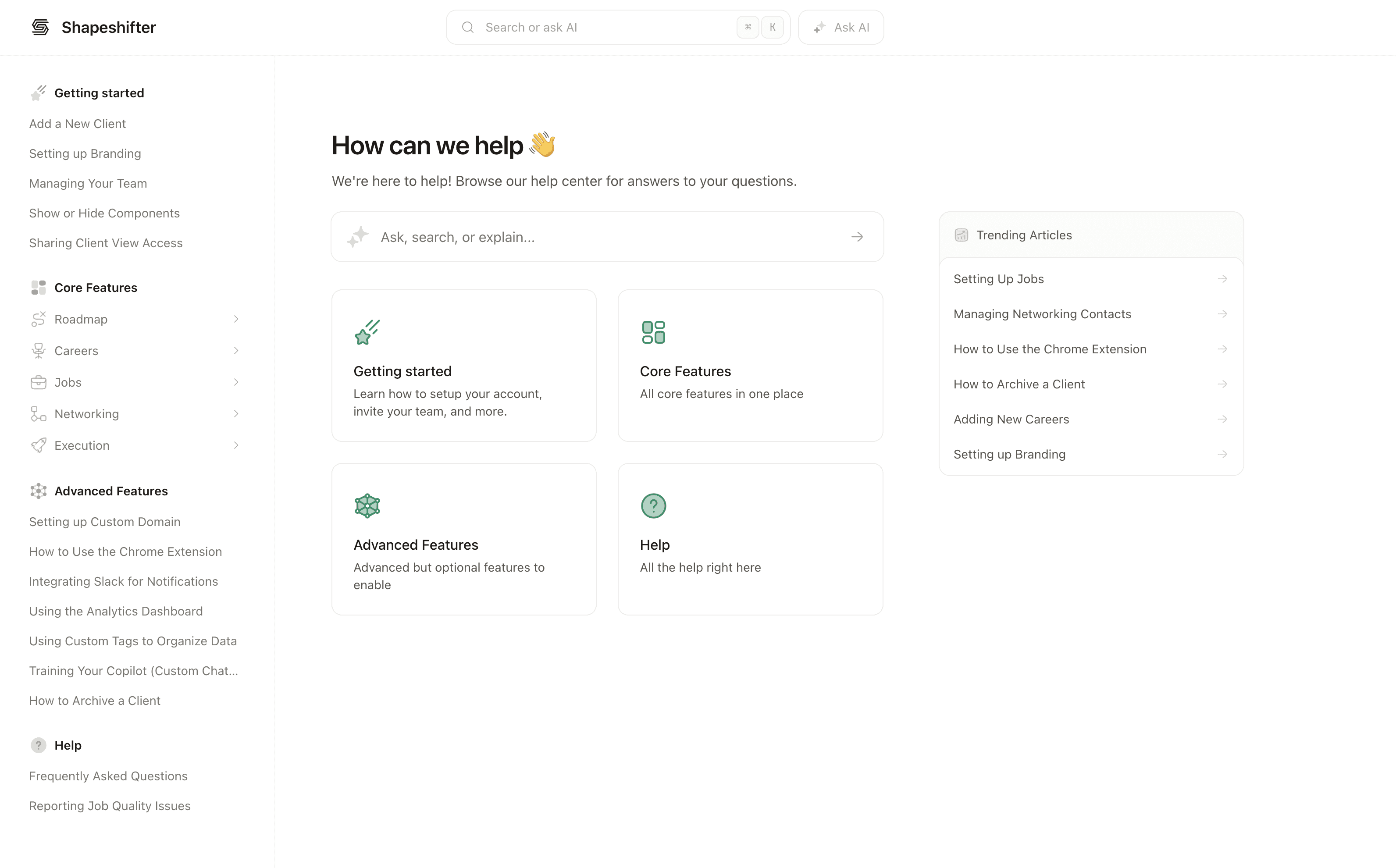This screenshot has height=868, width=1396.
Task: Expand the Networking section chevron
Action: pyautogui.click(x=236, y=414)
